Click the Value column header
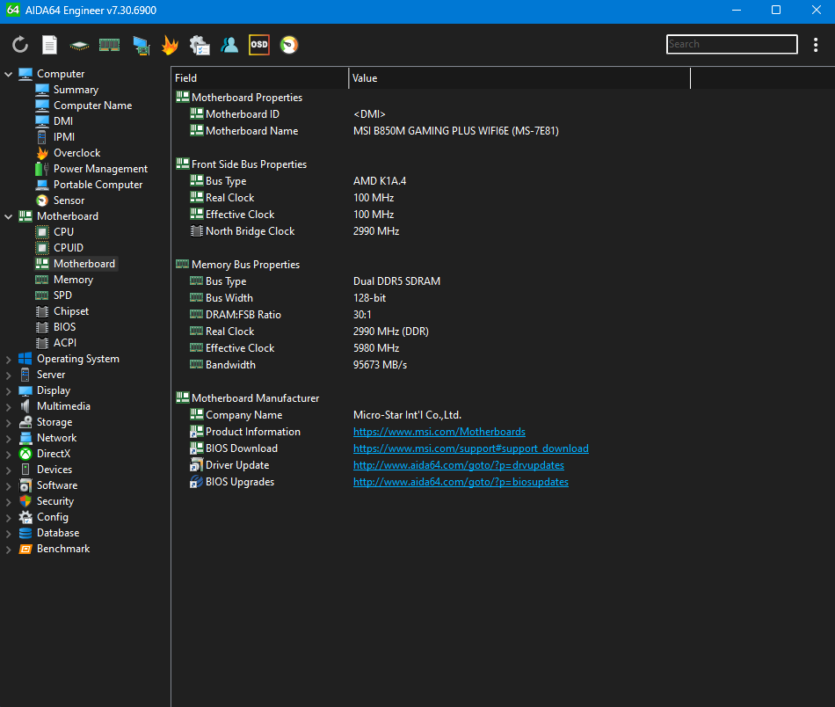 click(x=519, y=78)
